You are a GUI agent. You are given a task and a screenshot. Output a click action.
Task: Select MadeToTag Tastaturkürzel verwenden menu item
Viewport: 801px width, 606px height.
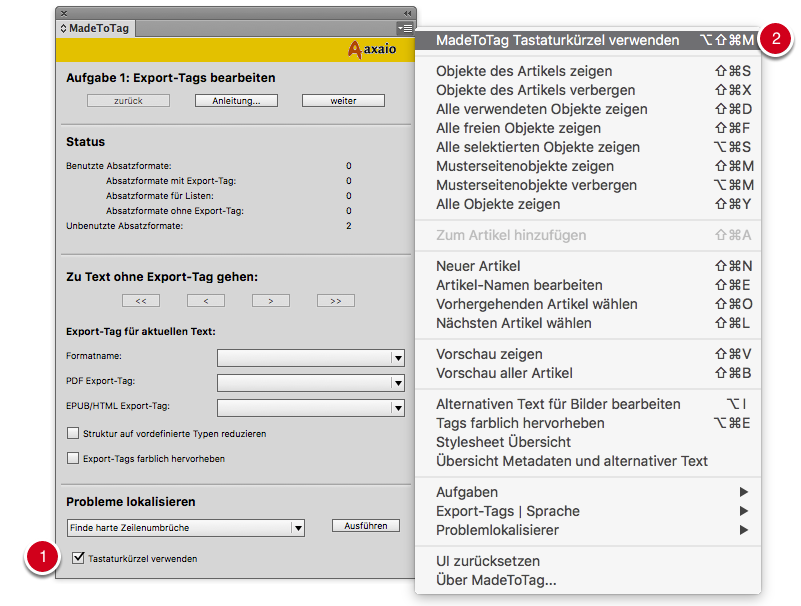click(x=587, y=40)
